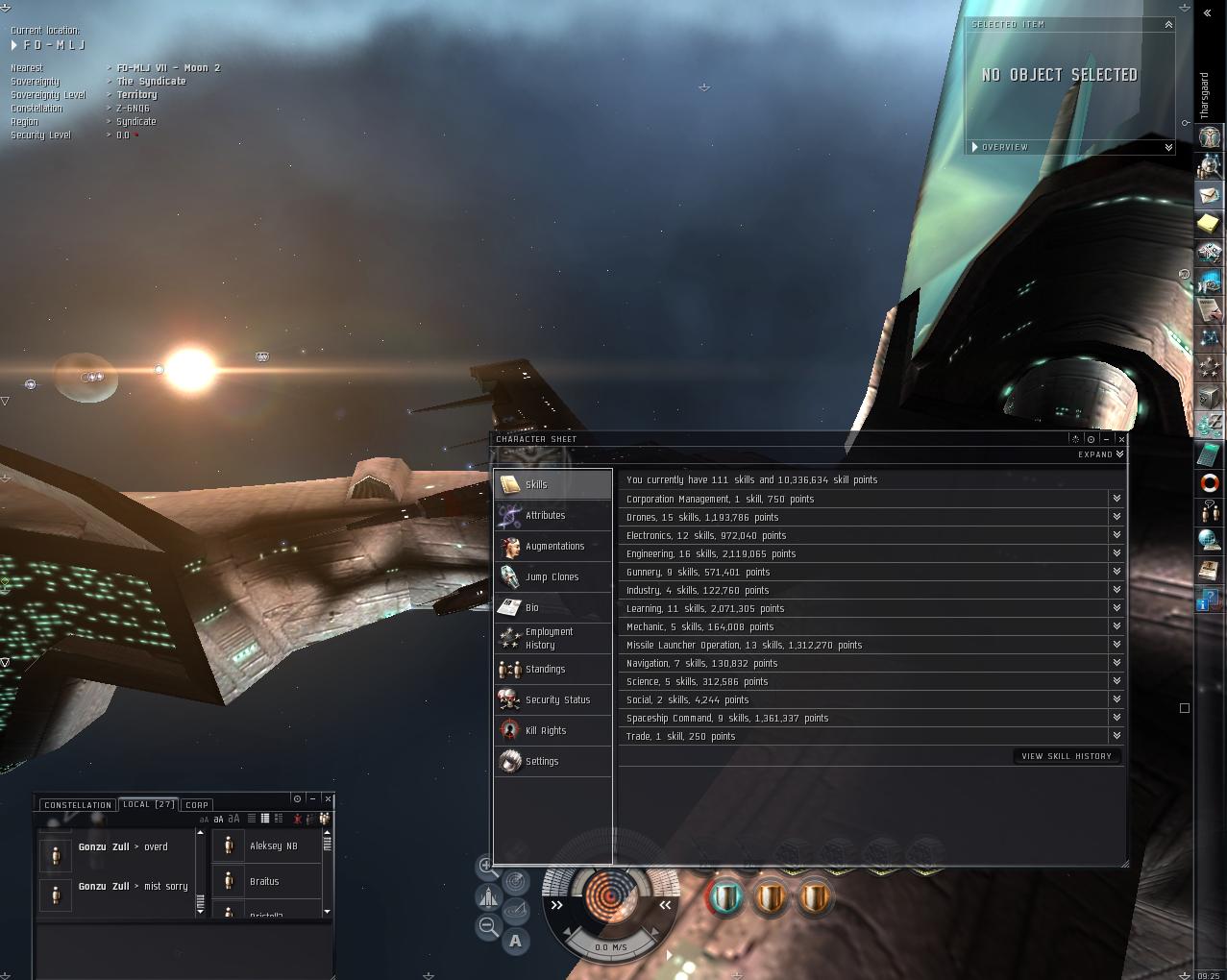The image size is (1227, 980).
Task: Click the chat message input area
Action: point(184,948)
